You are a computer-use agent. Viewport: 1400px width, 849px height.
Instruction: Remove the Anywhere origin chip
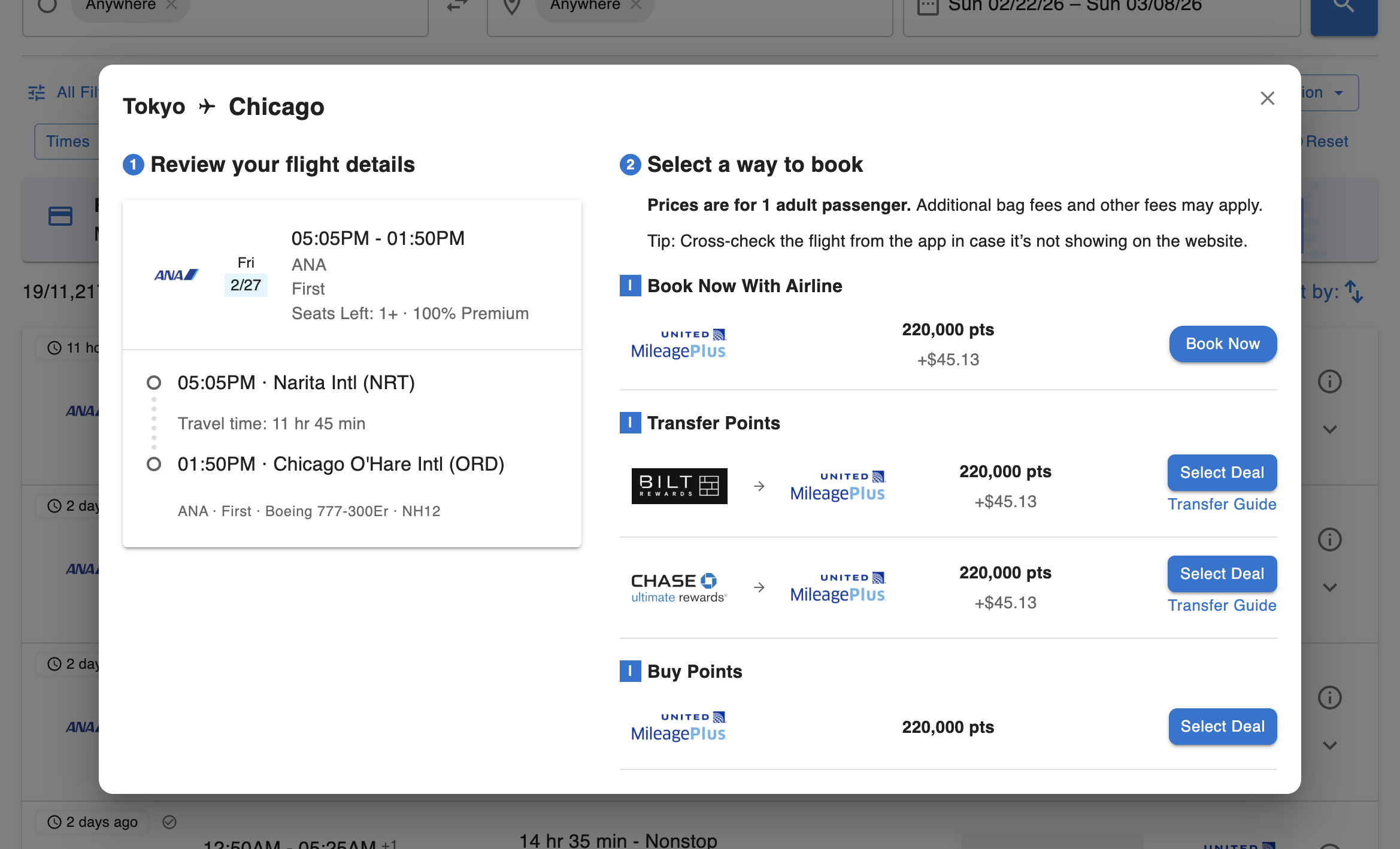tap(171, 5)
